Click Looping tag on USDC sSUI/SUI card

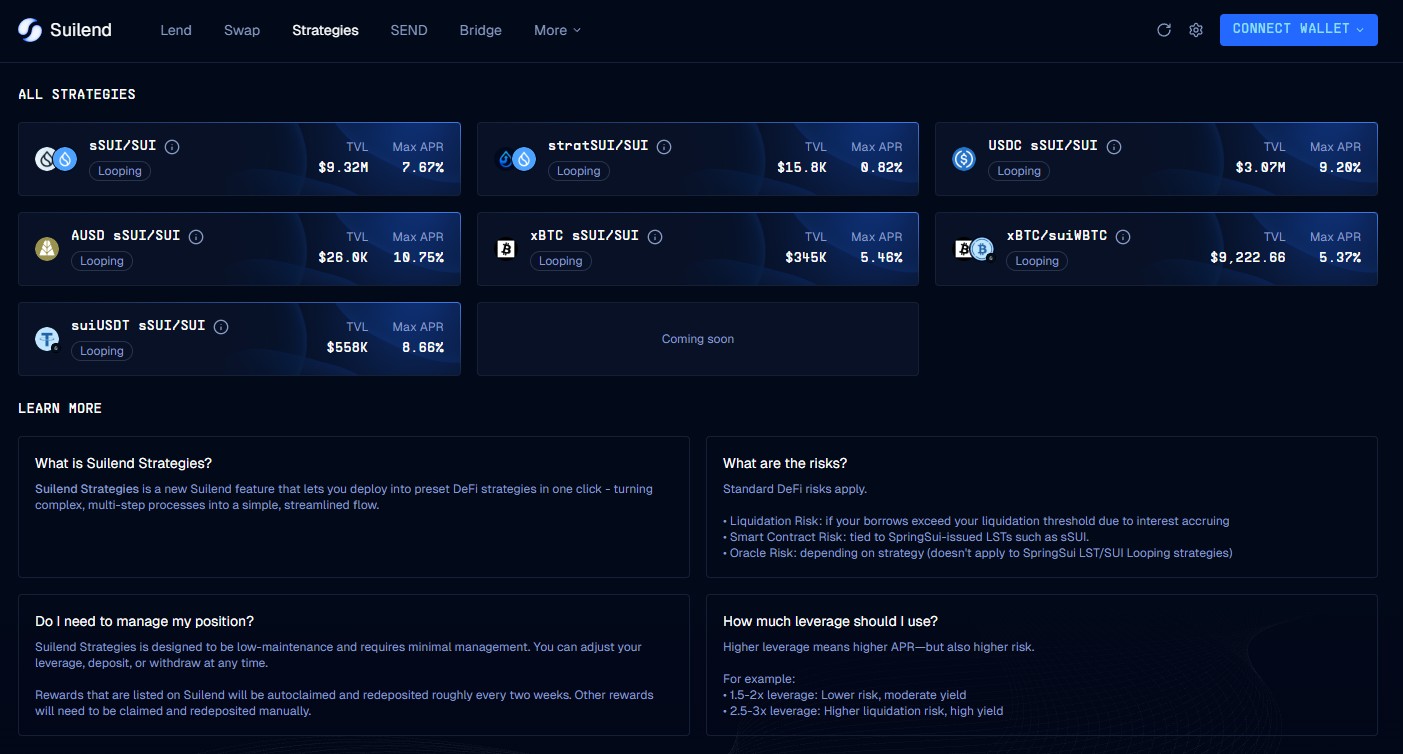pyautogui.click(x=1019, y=171)
